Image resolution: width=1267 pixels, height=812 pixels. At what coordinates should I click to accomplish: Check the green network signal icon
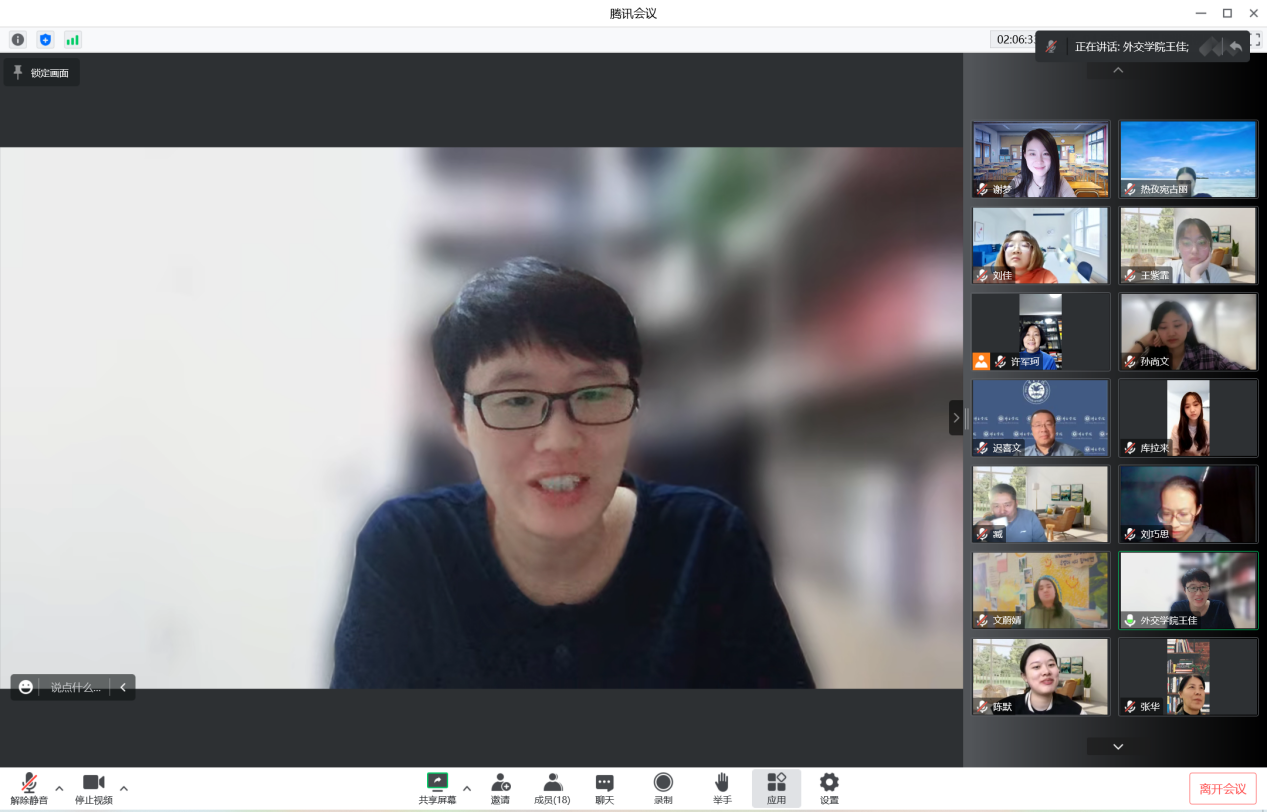pyautogui.click(x=72, y=40)
